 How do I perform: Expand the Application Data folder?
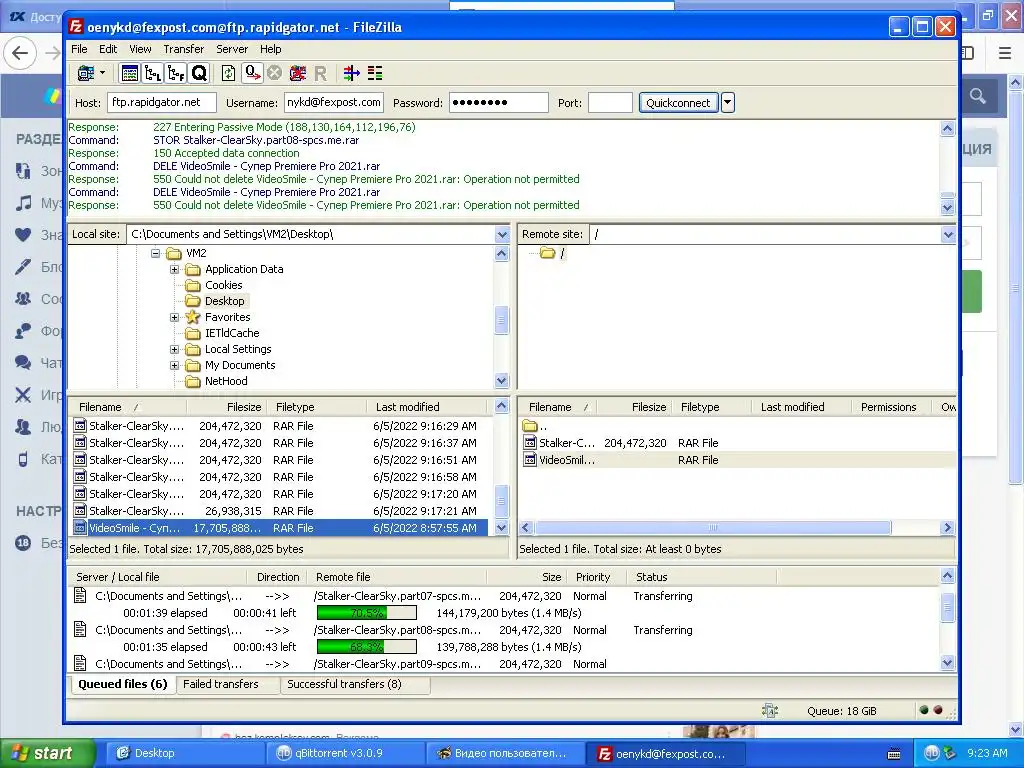[174, 269]
